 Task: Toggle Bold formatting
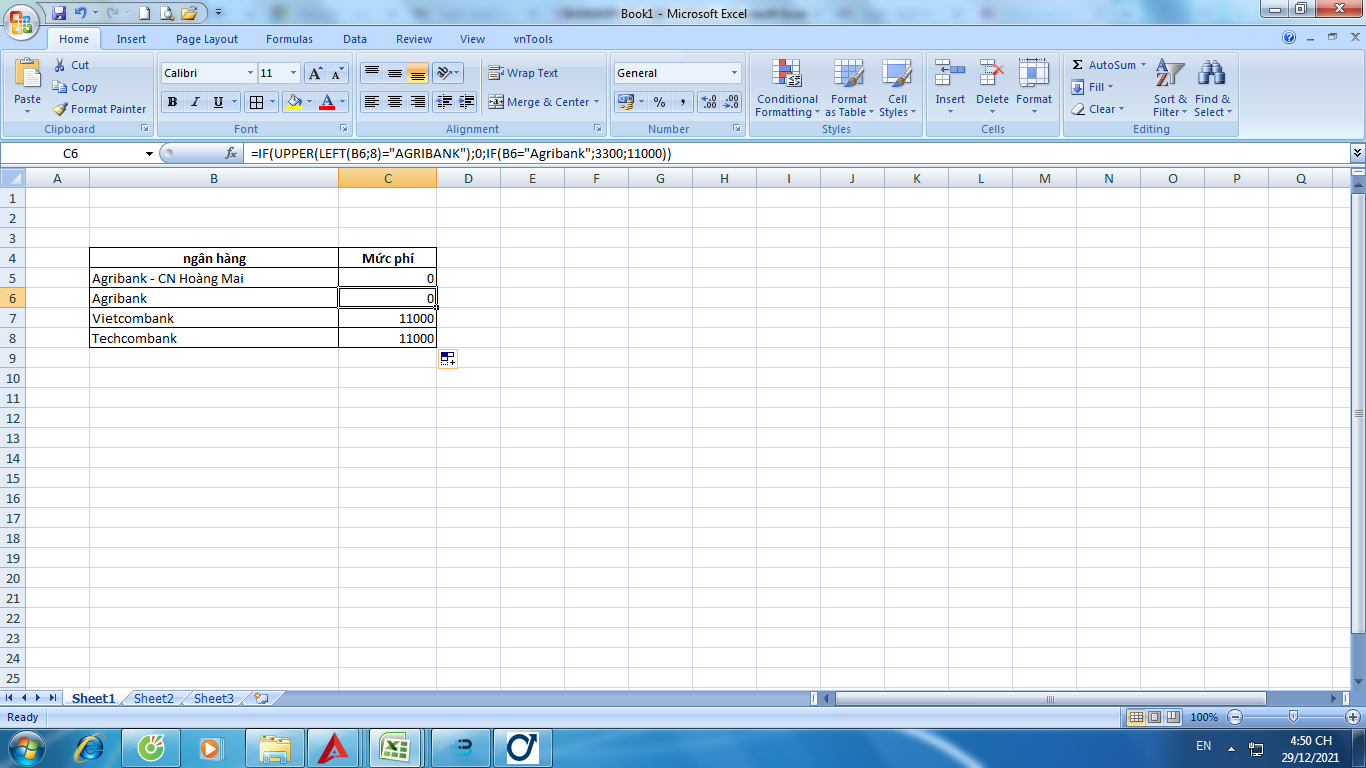coord(172,102)
